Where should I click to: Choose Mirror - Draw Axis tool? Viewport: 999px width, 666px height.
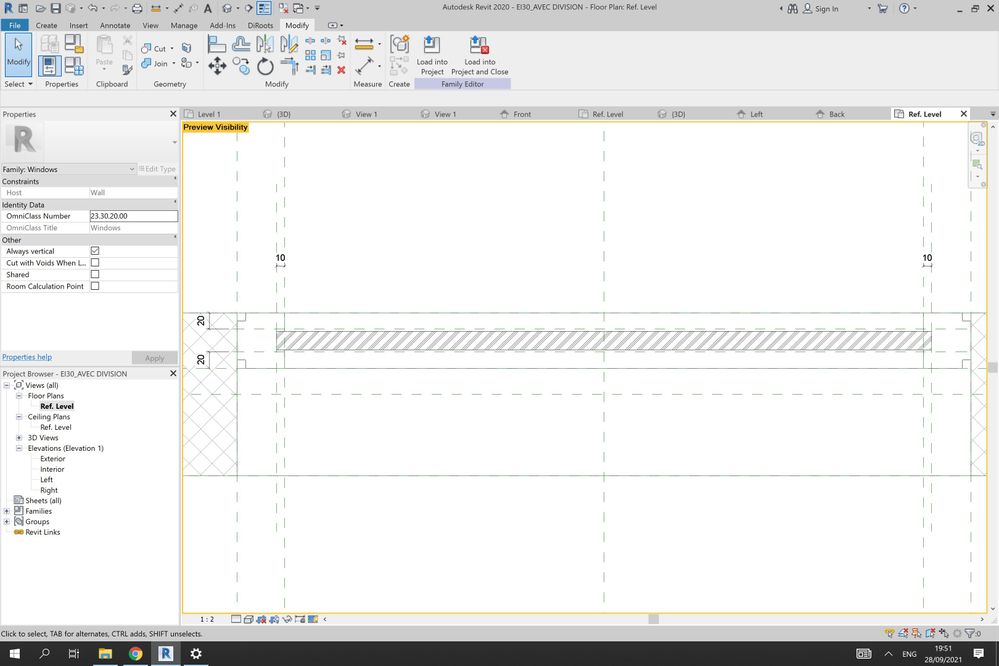(x=289, y=44)
